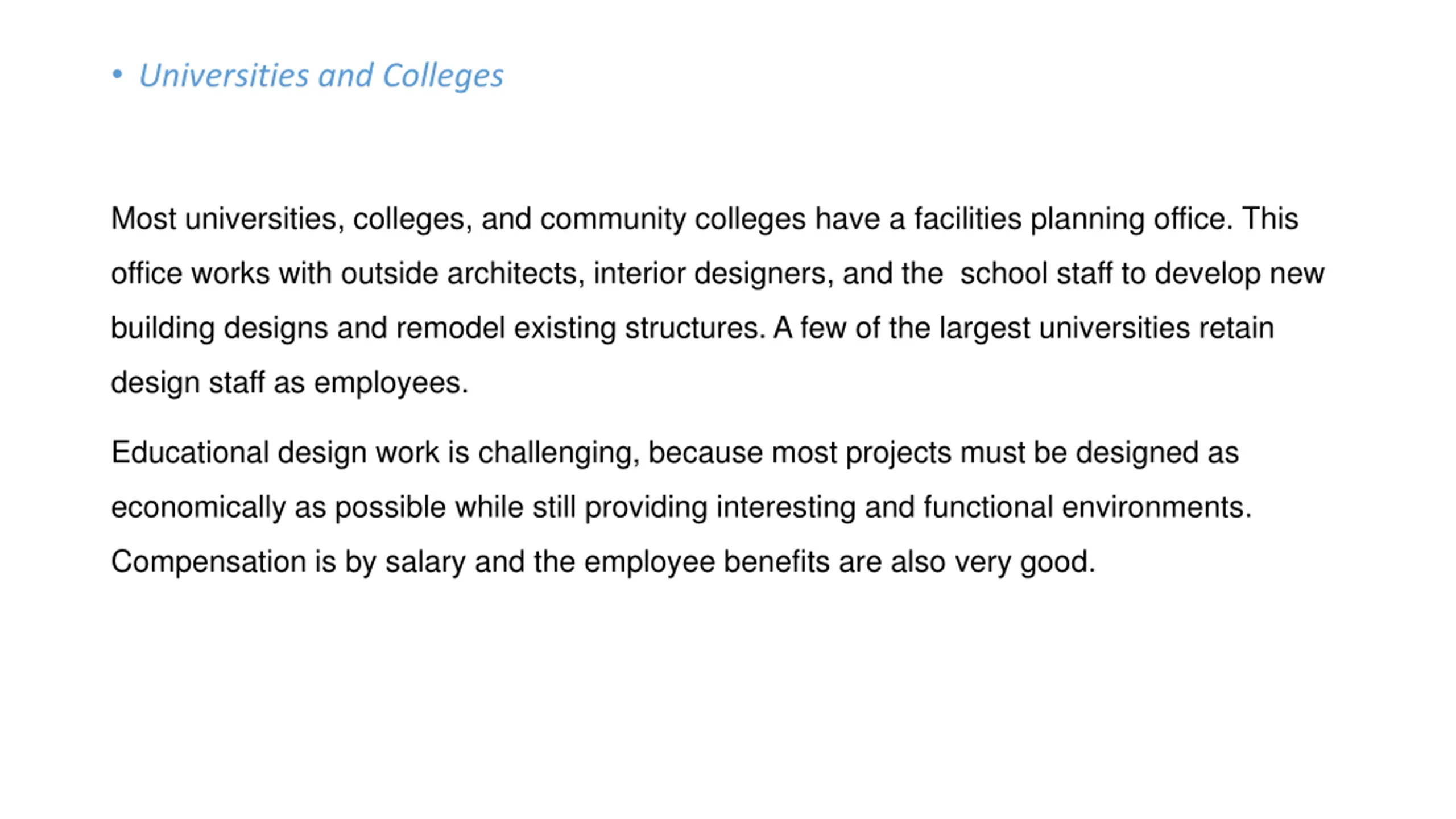The height and width of the screenshot is (819, 1456).
Task: Click the word 'economically'
Action: [x=198, y=508]
